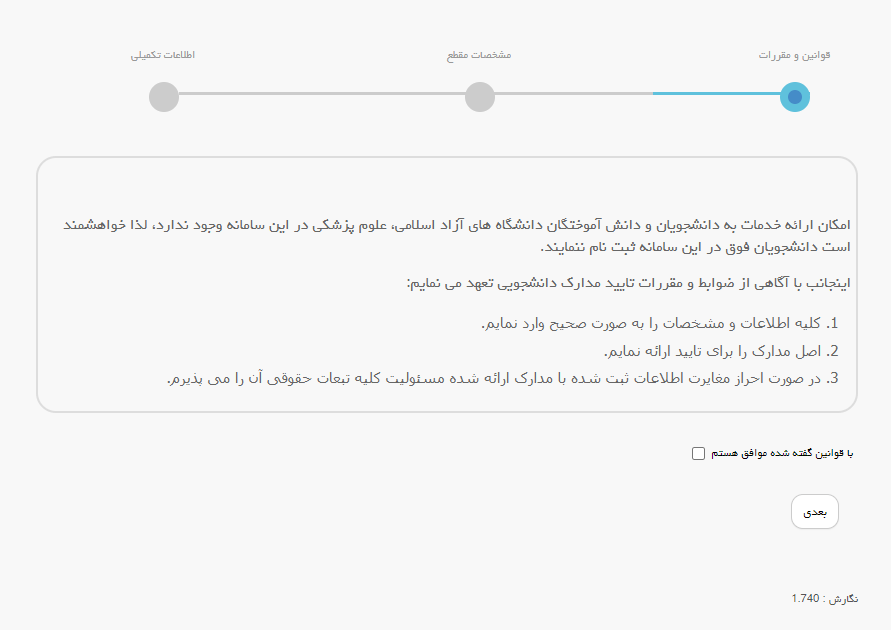Click gray progress line between second and third steps

(320, 94)
